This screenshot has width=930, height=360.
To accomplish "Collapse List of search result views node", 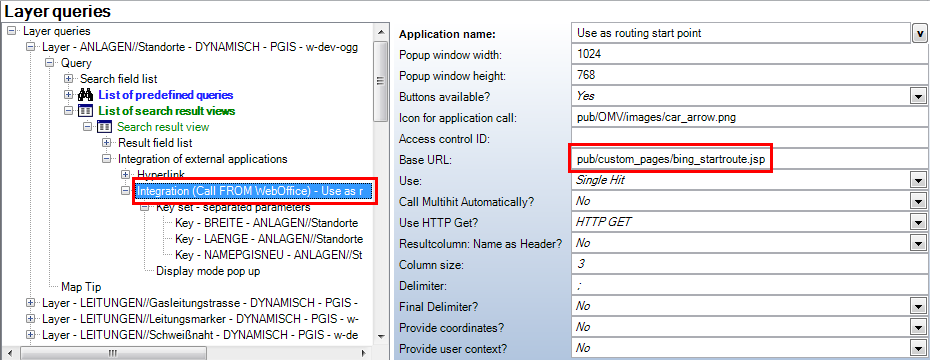I will pos(68,110).
